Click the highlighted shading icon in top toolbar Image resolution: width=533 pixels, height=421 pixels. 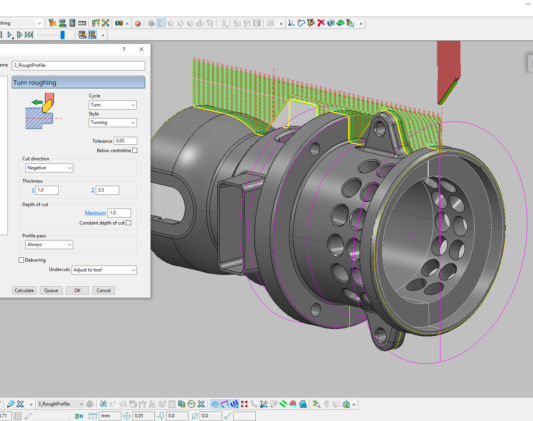click(x=161, y=23)
